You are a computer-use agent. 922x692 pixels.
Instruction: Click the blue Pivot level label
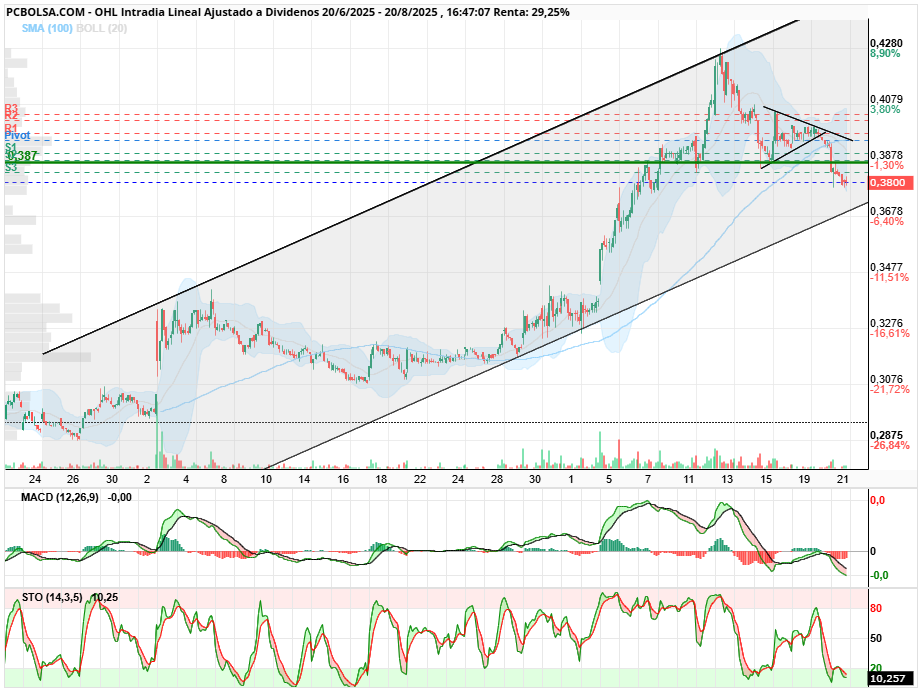18,136
